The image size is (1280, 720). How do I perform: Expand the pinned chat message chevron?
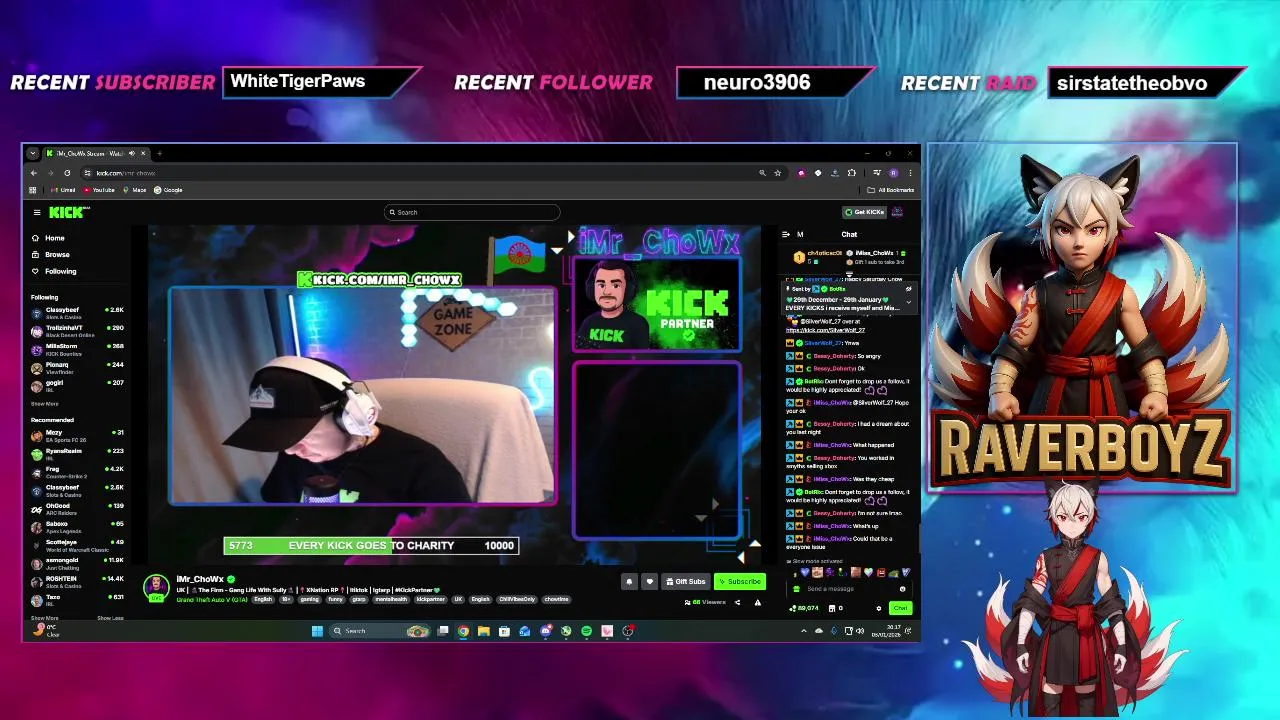pos(908,302)
